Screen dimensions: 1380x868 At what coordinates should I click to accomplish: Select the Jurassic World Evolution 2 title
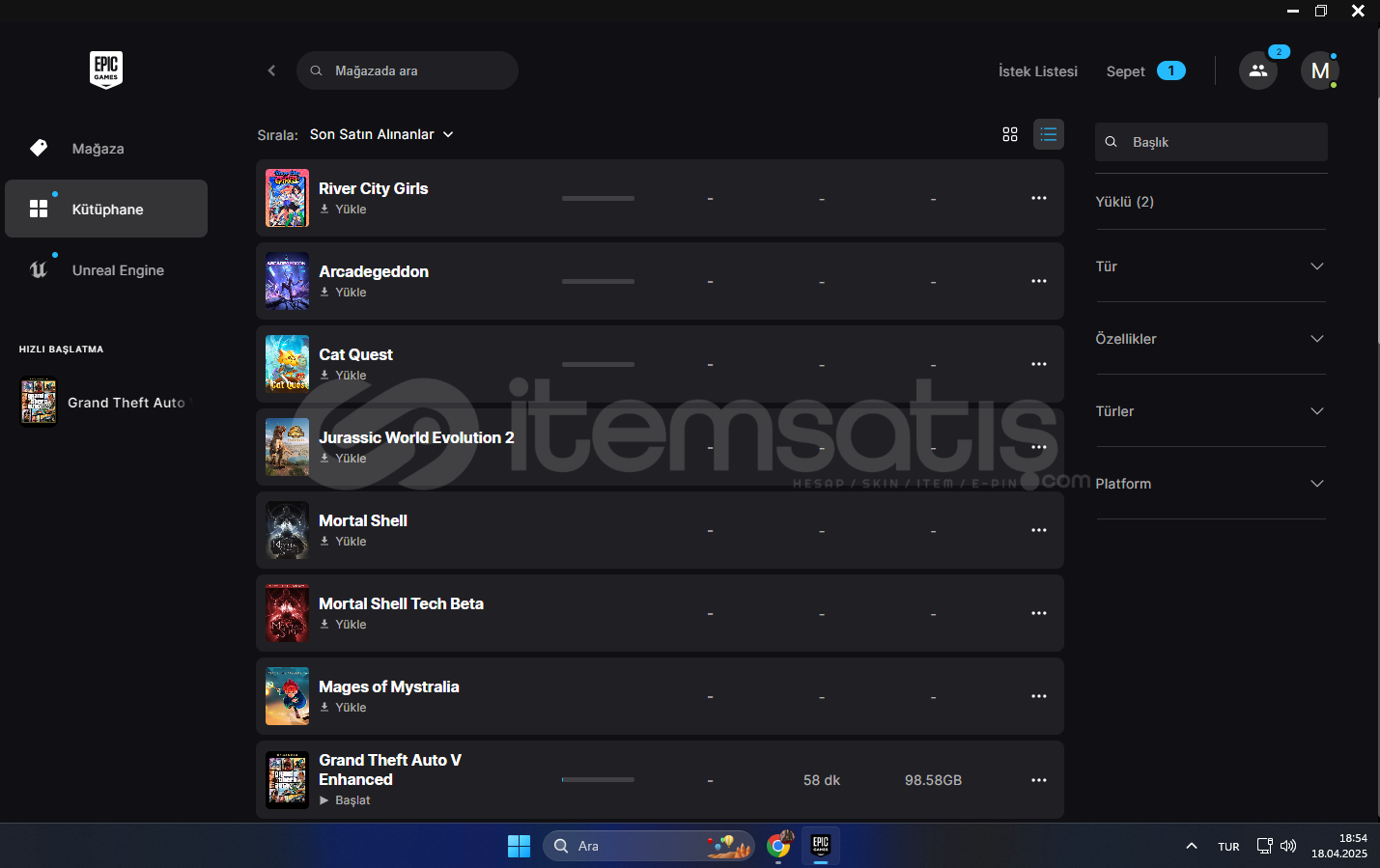coord(416,437)
